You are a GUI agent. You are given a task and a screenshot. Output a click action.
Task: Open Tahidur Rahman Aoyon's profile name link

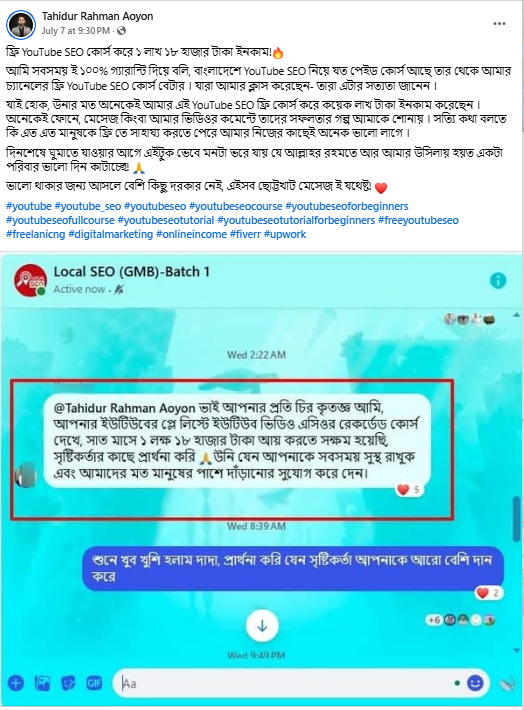tap(97, 16)
